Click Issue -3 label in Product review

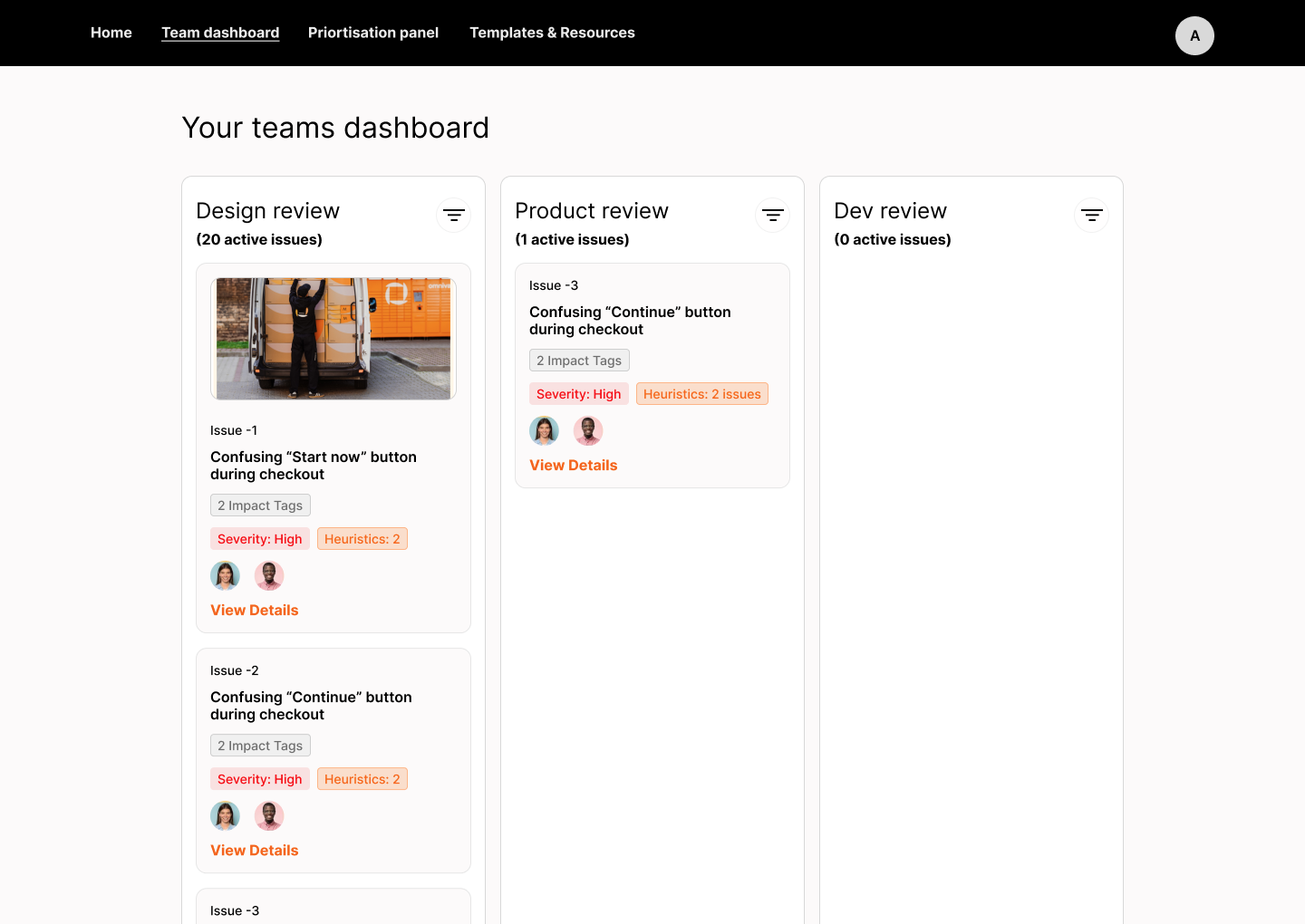pos(554,285)
